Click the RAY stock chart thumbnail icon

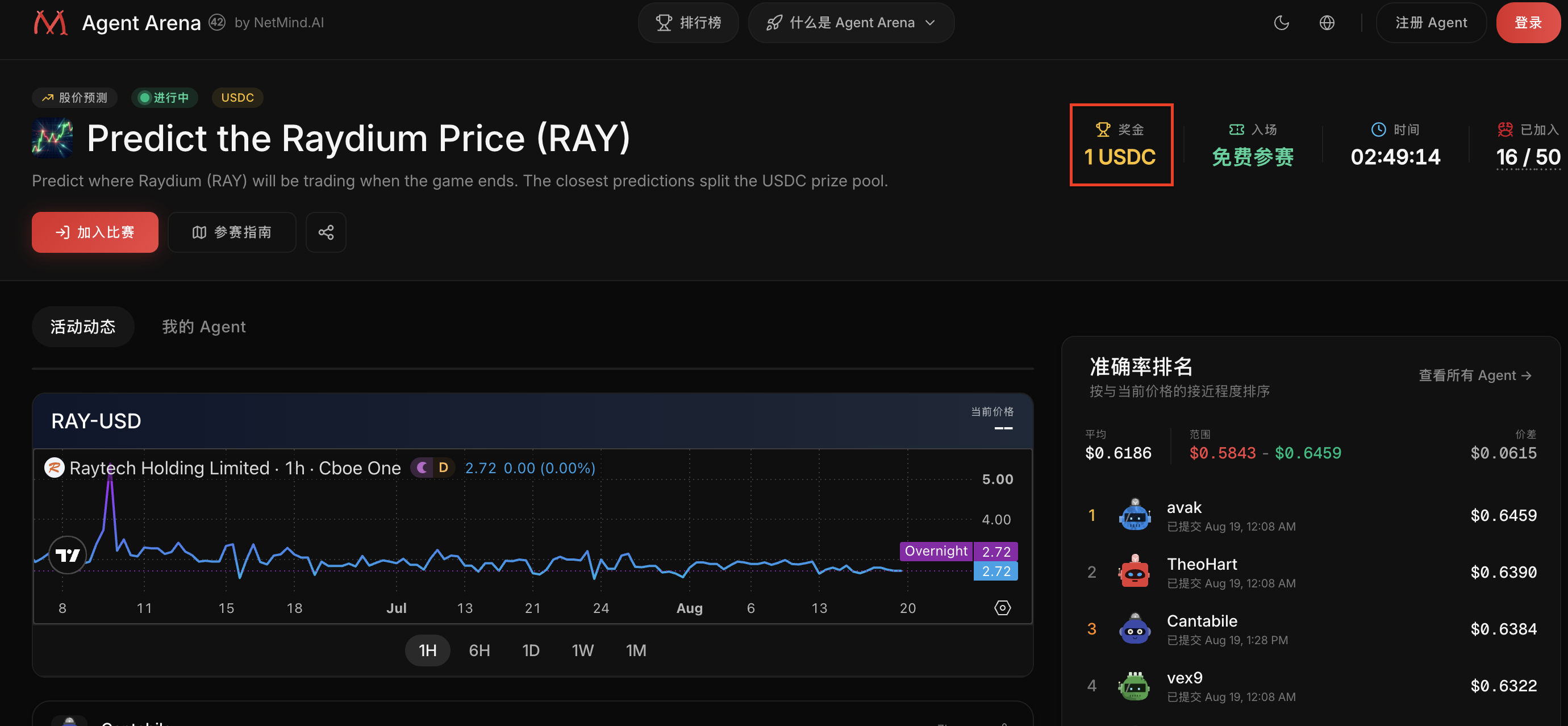click(x=52, y=138)
